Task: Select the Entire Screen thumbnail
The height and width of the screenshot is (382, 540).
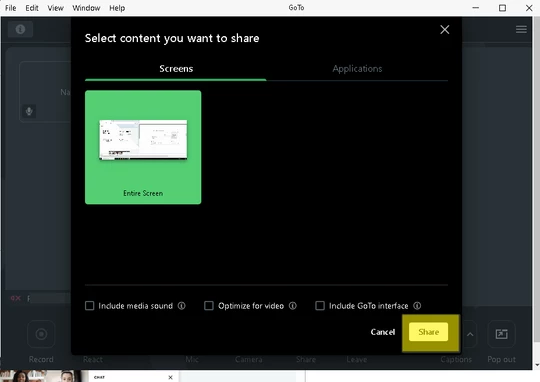Action: coord(143,147)
